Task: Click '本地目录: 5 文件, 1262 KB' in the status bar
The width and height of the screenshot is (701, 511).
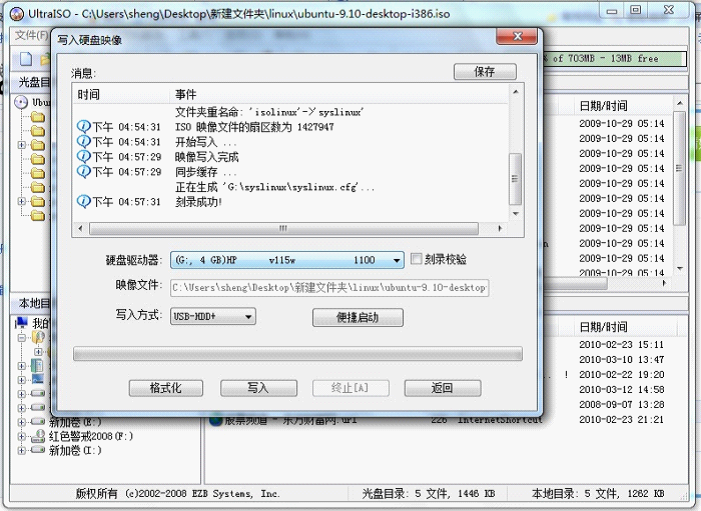Action: pyautogui.click(x=598, y=494)
